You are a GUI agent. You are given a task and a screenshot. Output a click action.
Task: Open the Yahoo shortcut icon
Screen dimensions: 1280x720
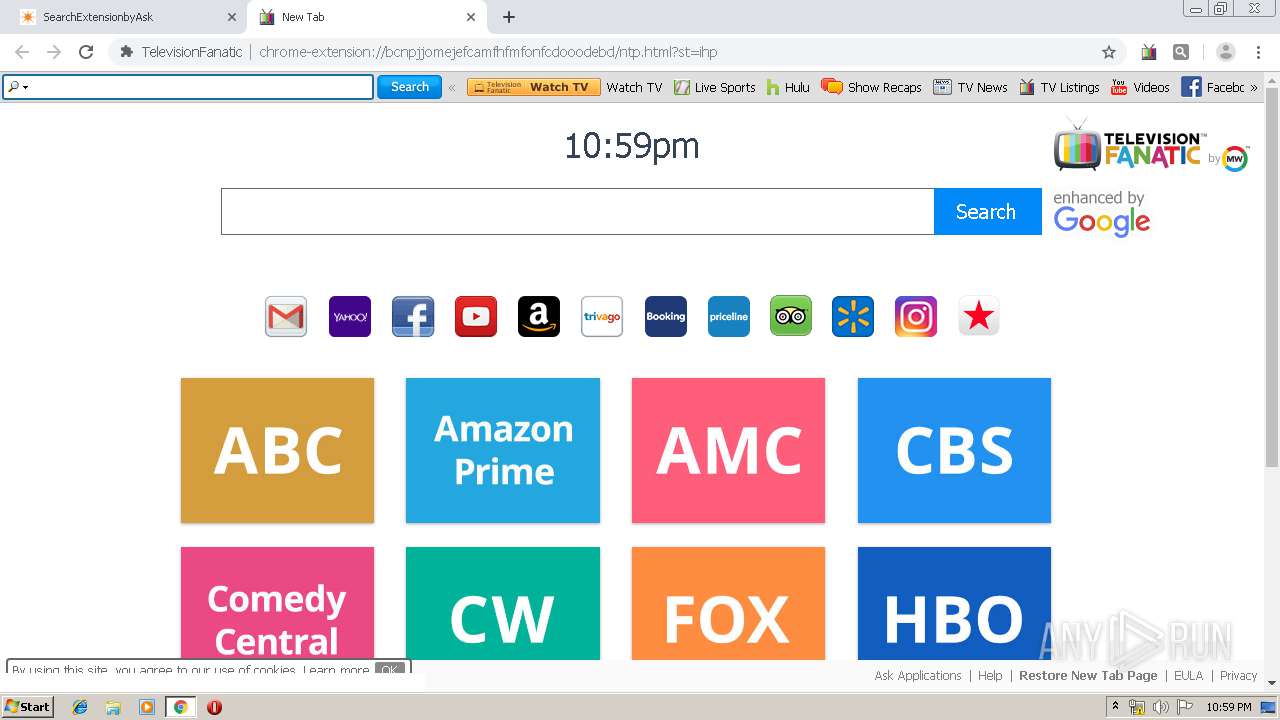pos(350,317)
